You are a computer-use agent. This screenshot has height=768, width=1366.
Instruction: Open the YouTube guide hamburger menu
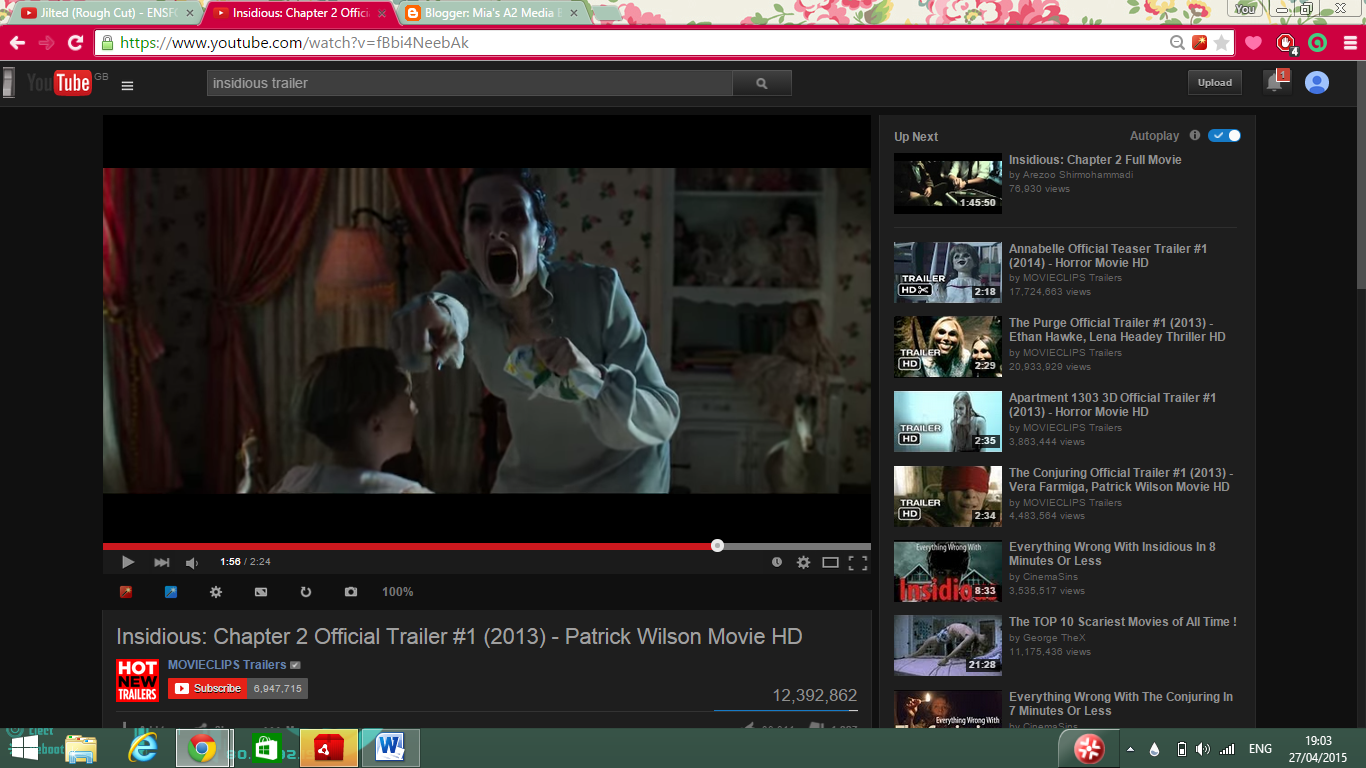tap(127, 85)
